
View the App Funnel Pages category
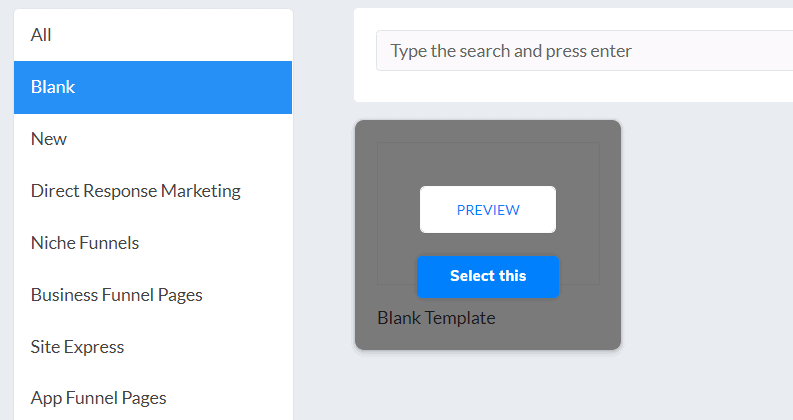[x=153, y=398]
